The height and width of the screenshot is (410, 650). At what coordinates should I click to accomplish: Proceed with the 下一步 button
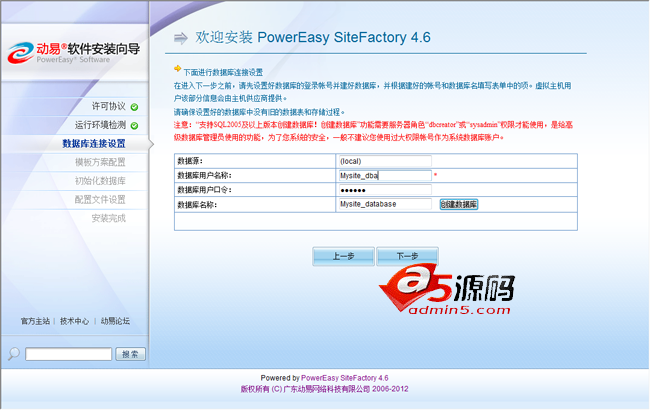(x=407, y=256)
